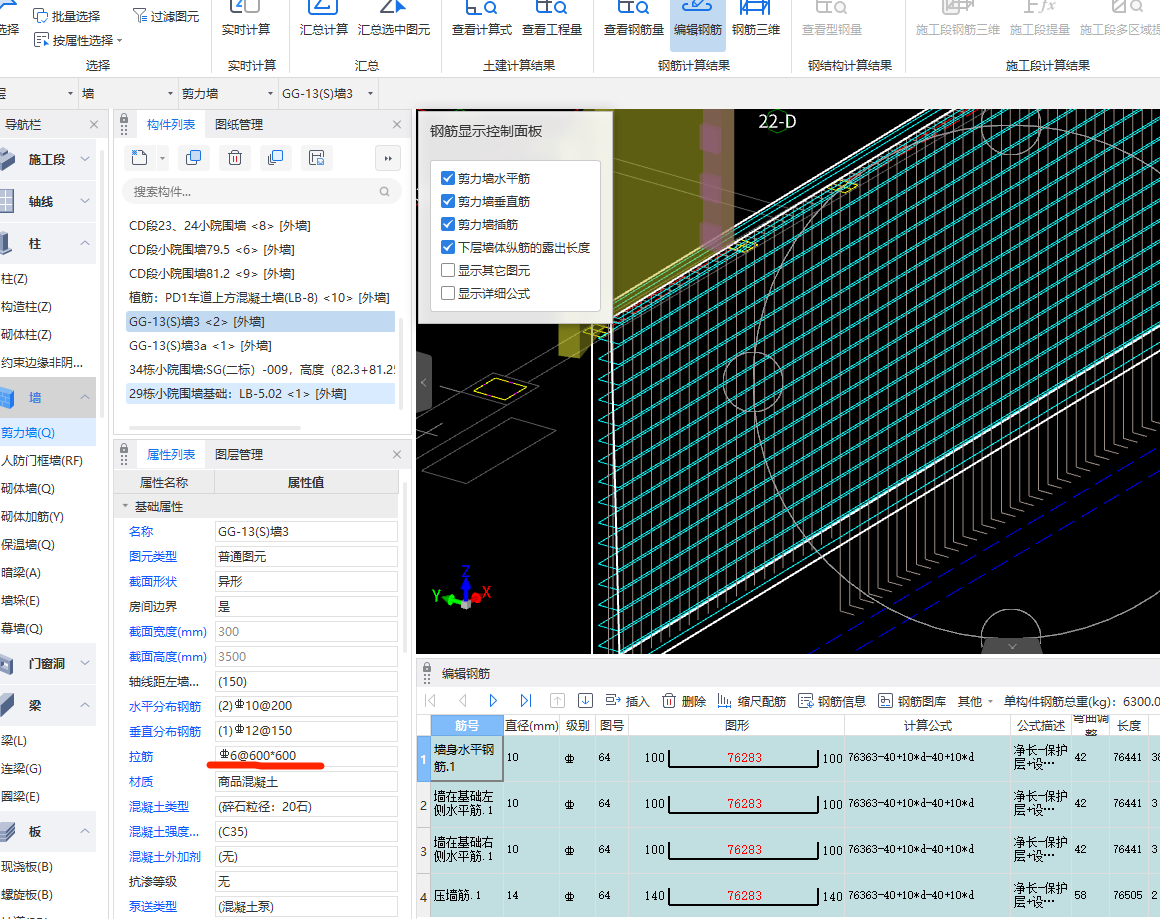Click the 汇总选中图元 ribbon icon
This screenshot has width=1160, height=919.
point(394,18)
